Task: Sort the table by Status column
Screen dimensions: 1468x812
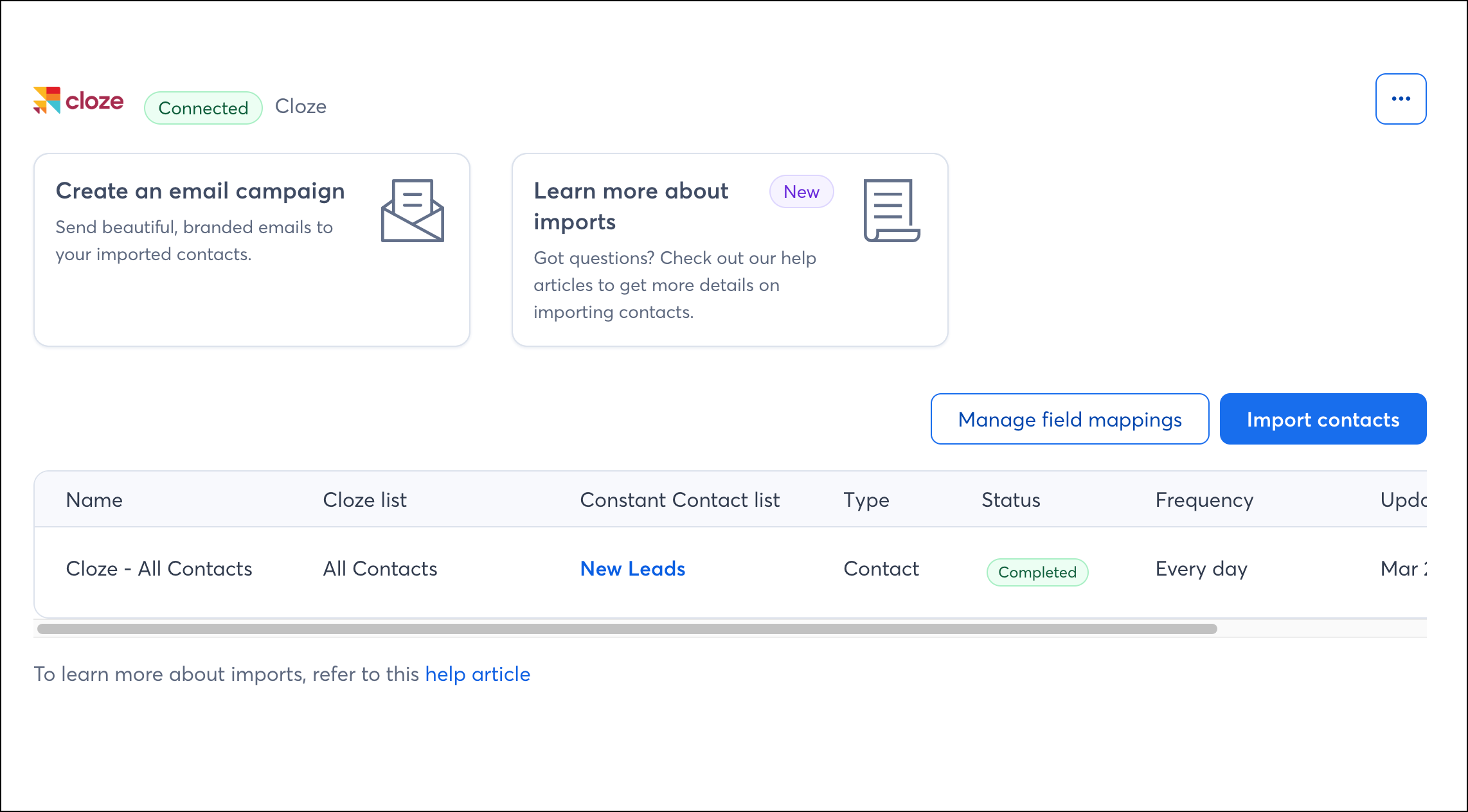Action: pos(1010,500)
